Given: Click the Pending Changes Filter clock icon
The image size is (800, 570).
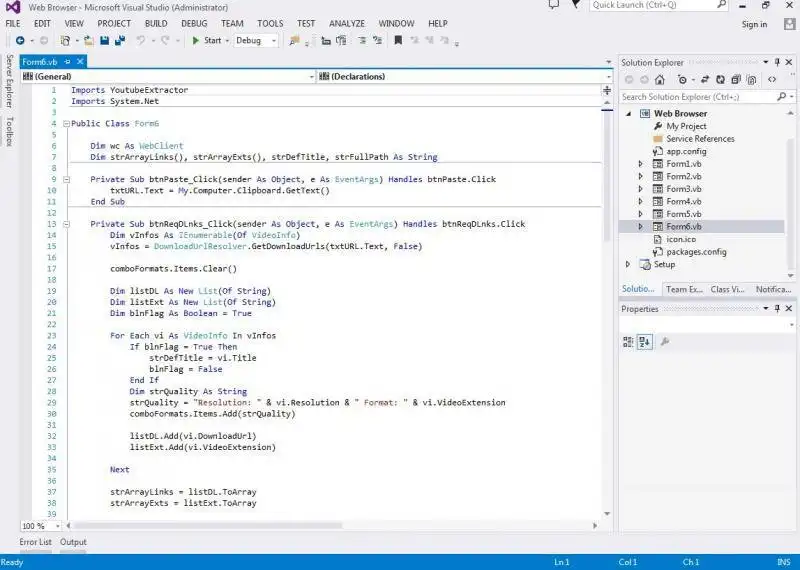Looking at the screenshot, I should coord(682,80).
